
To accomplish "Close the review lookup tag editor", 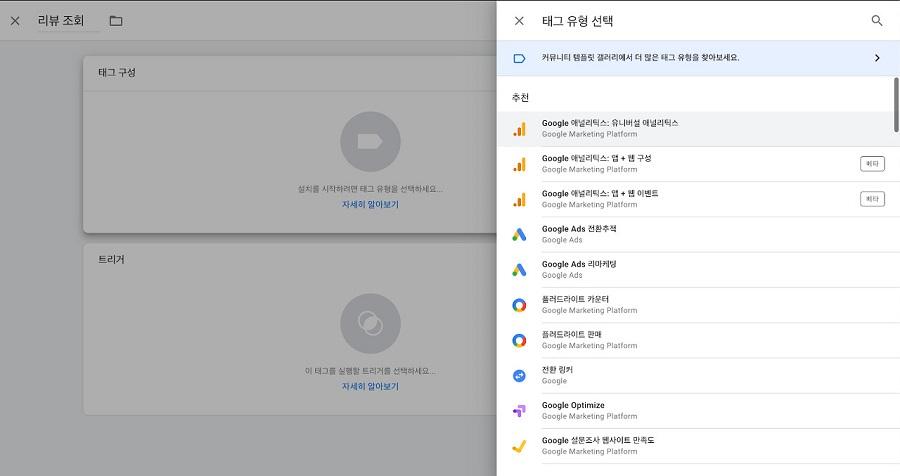I will pyautogui.click(x=15, y=21).
